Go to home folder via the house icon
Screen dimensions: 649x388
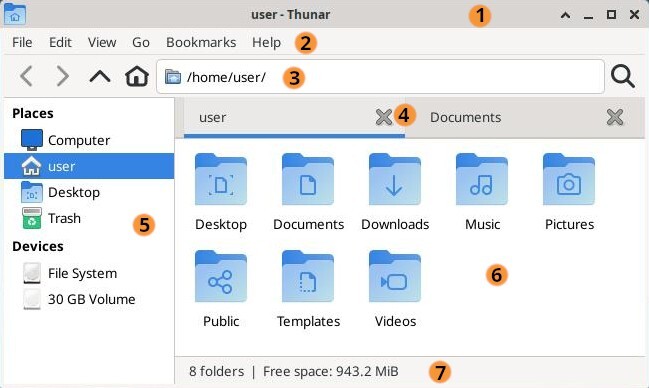click(137, 76)
